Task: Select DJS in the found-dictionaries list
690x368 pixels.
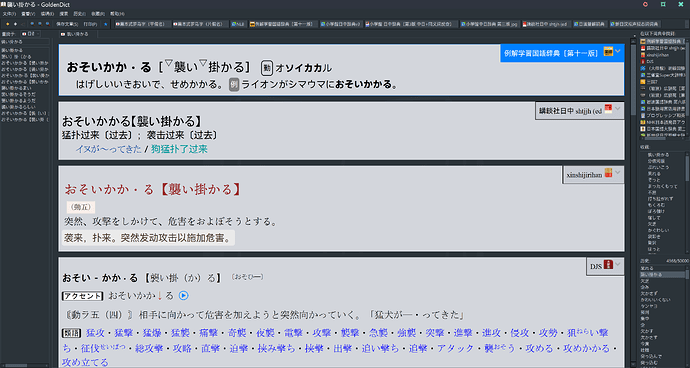Action: [x=662, y=62]
